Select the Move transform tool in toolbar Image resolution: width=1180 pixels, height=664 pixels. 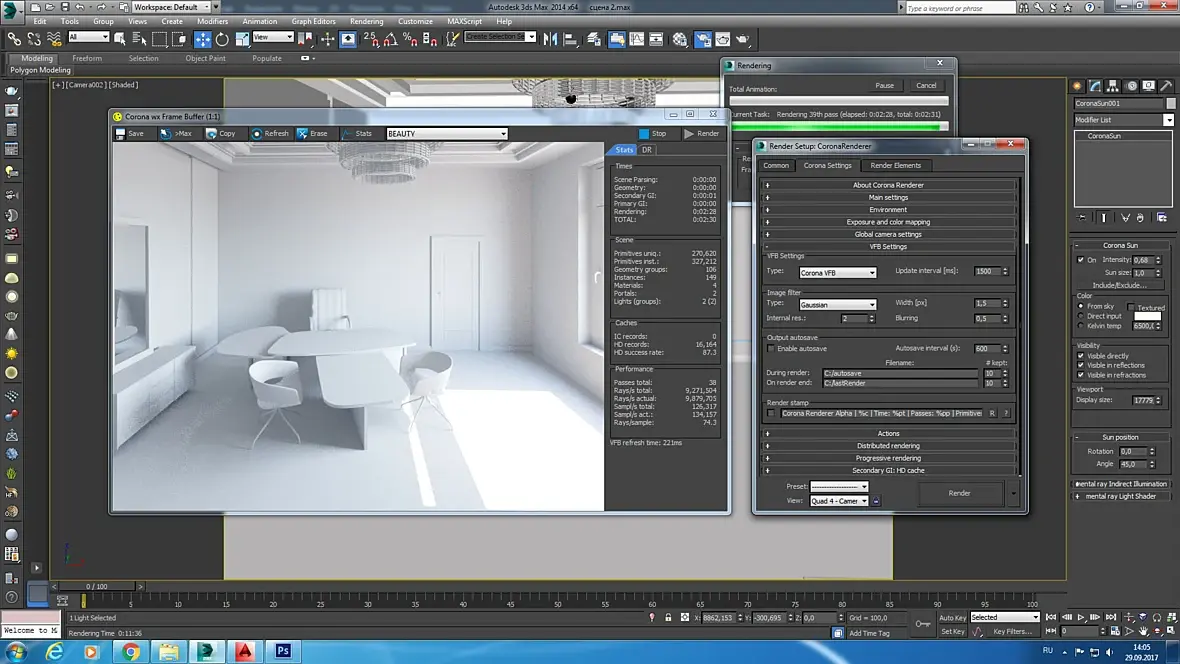tap(203, 39)
